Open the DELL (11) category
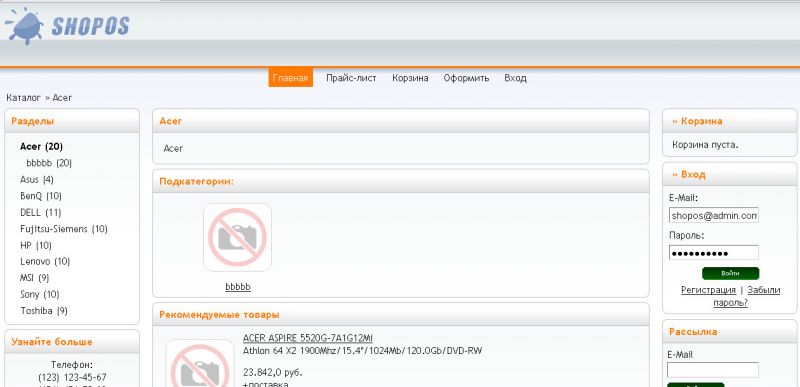Image resolution: width=800 pixels, height=387 pixels. 41,212
